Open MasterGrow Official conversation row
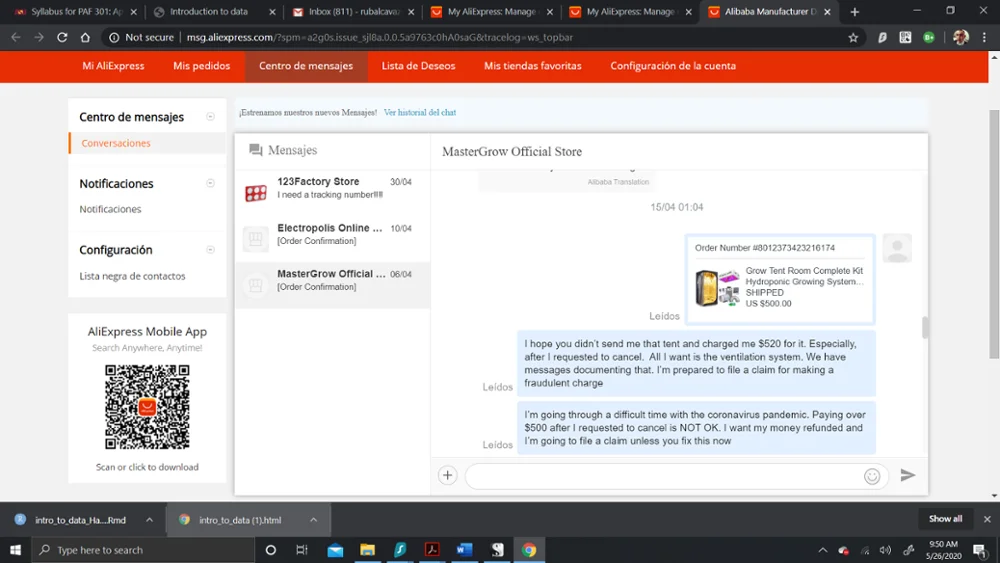 332,285
